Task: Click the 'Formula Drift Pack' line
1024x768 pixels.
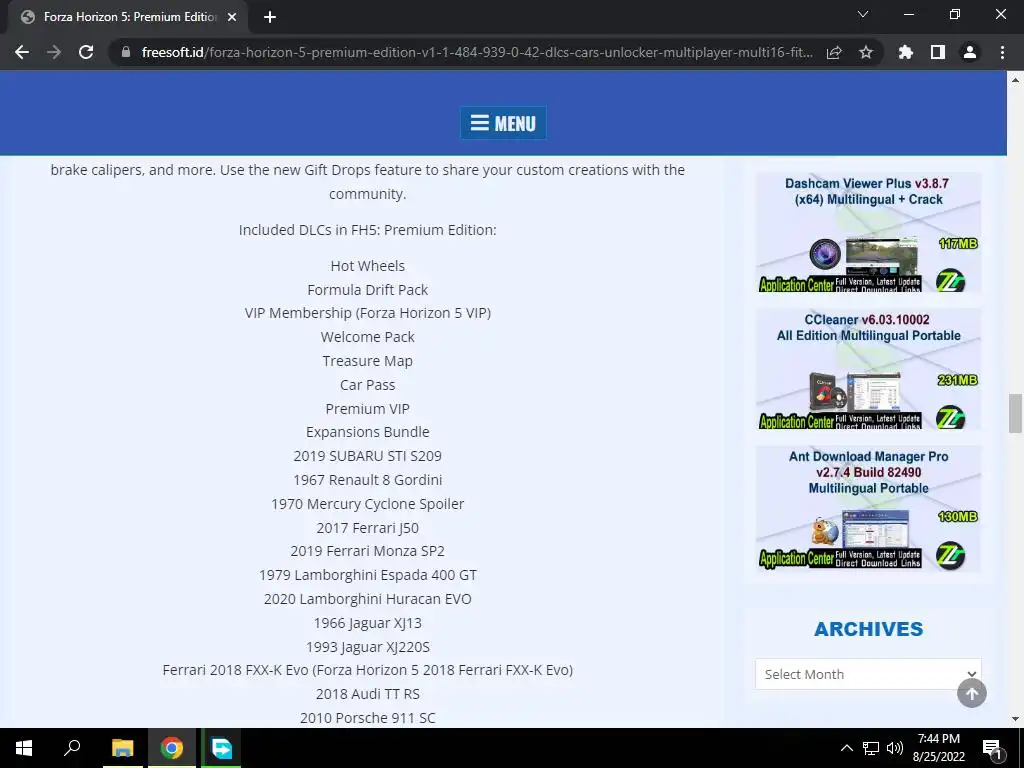Action: point(368,289)
